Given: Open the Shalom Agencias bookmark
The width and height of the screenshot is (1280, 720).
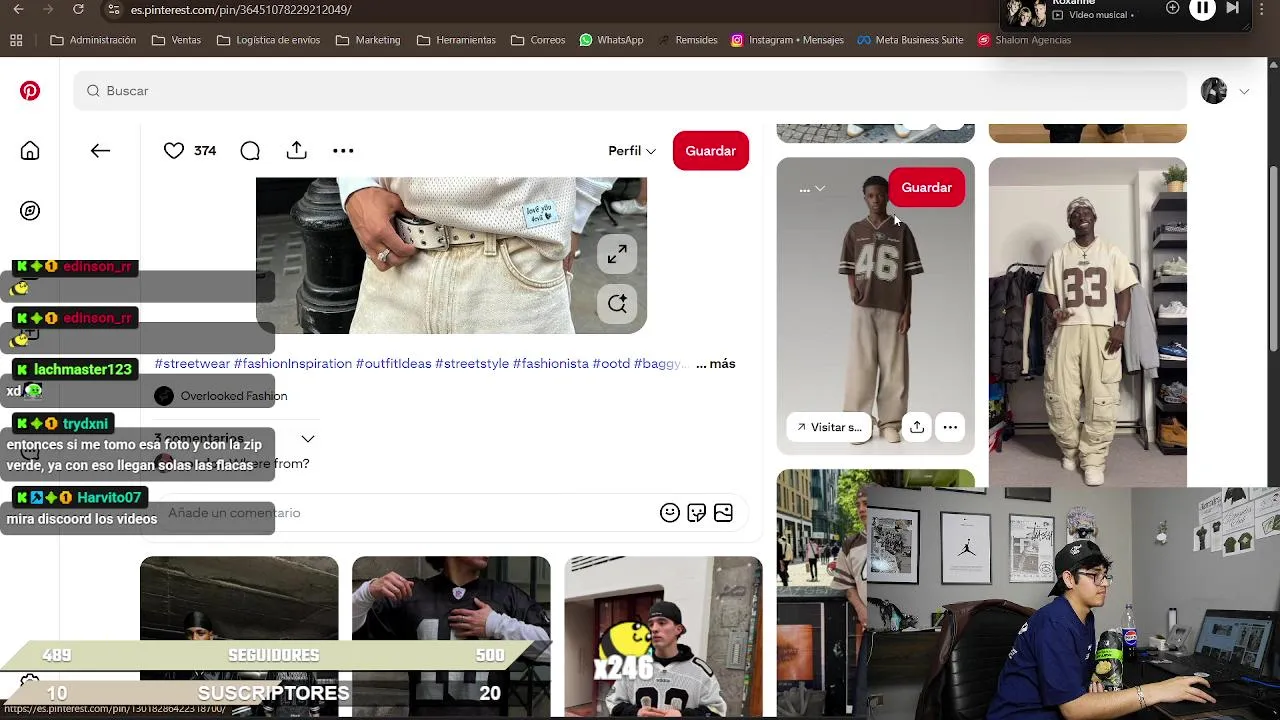Looking at the screenshot, I should pyautogui.click(x=1024, y=40).
